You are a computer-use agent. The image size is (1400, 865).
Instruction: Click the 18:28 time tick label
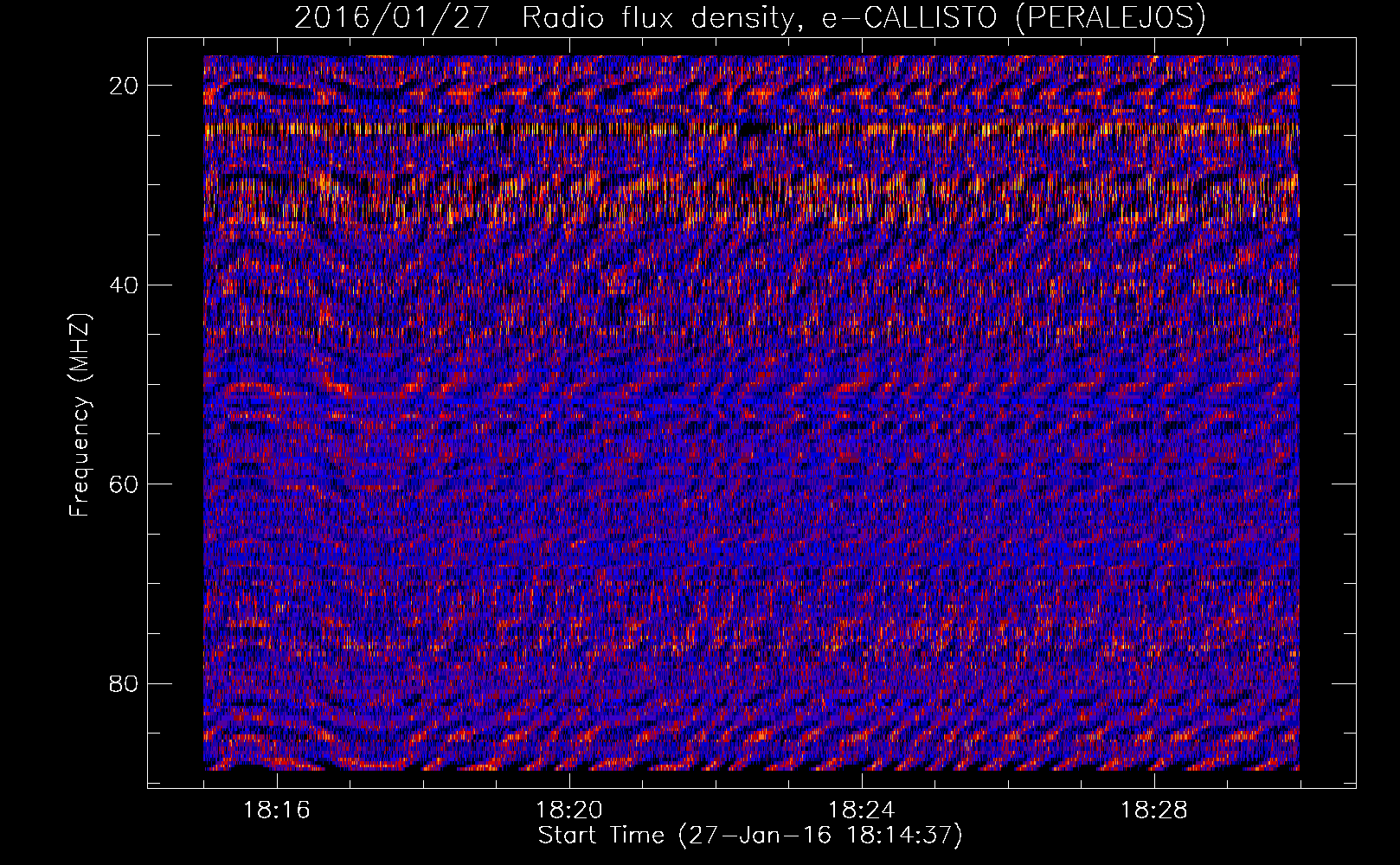point(1154,811)
